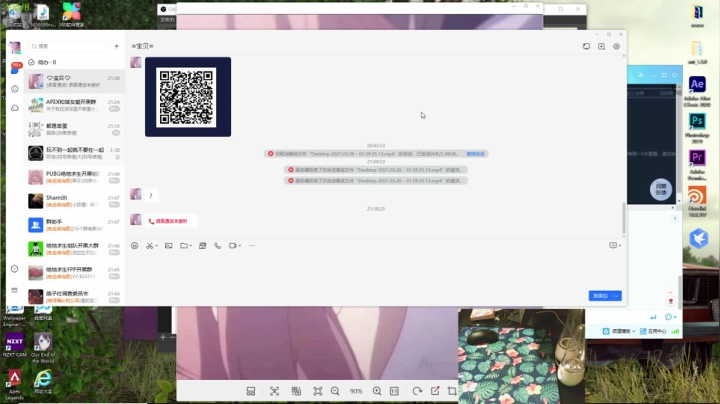Open more chat tools ellipsis
This screenshot has width=720, height=404.
coord(252,246)
